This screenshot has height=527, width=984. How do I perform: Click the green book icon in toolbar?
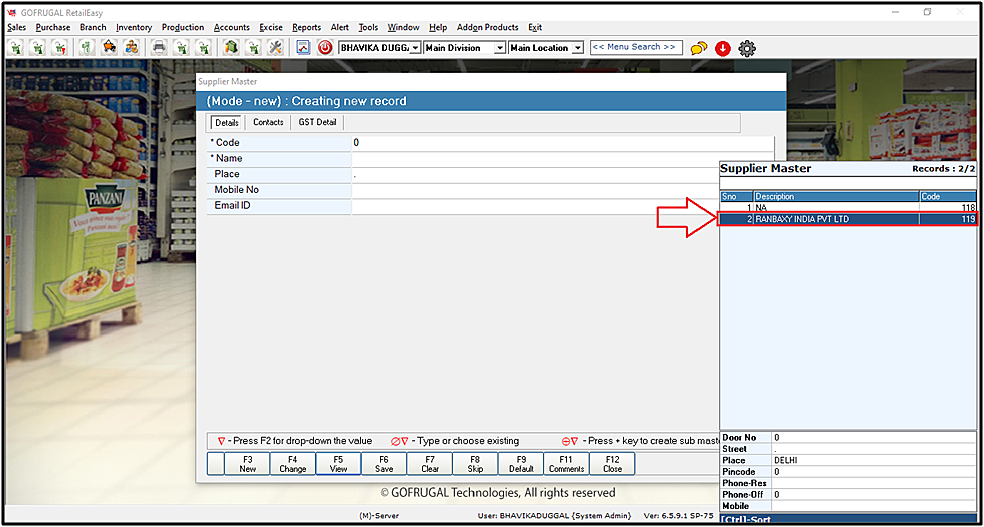231,47
